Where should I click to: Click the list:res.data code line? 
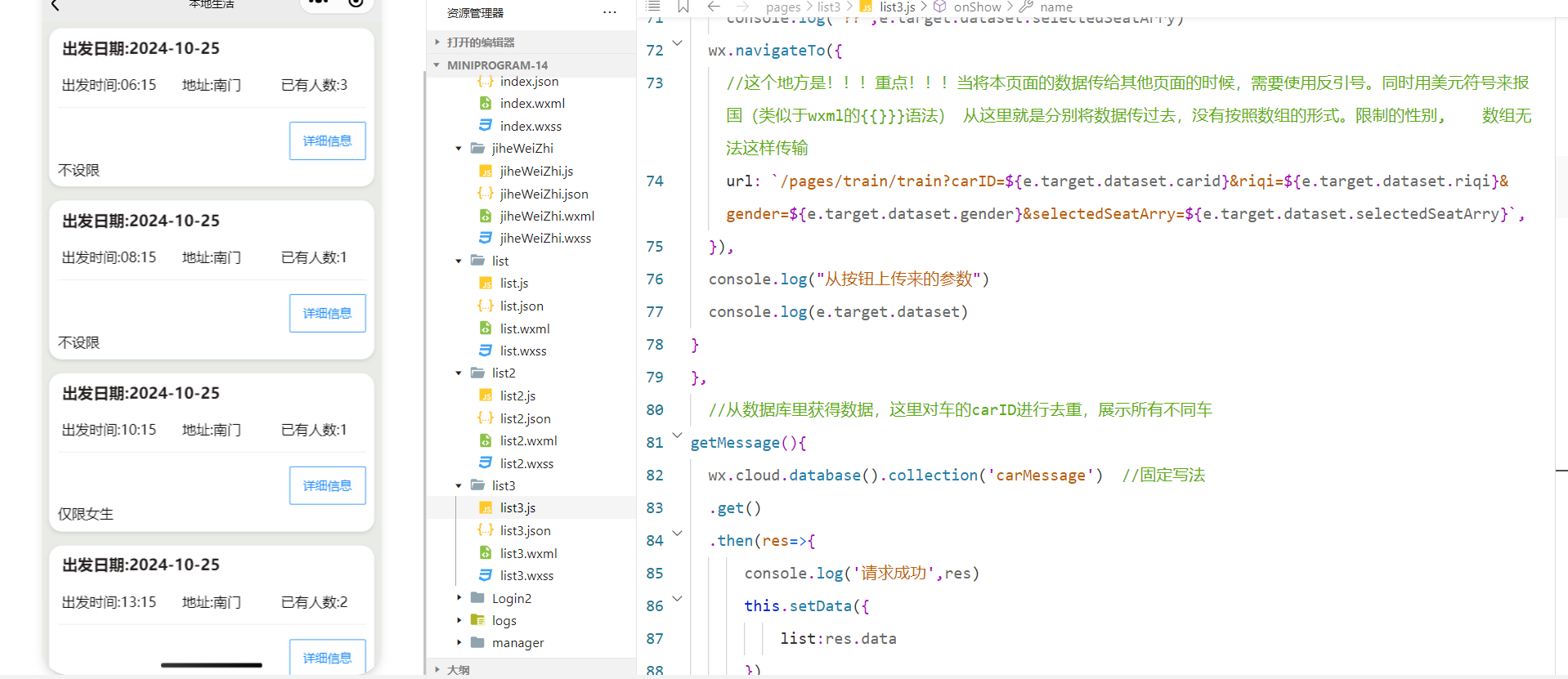point(838,639)
